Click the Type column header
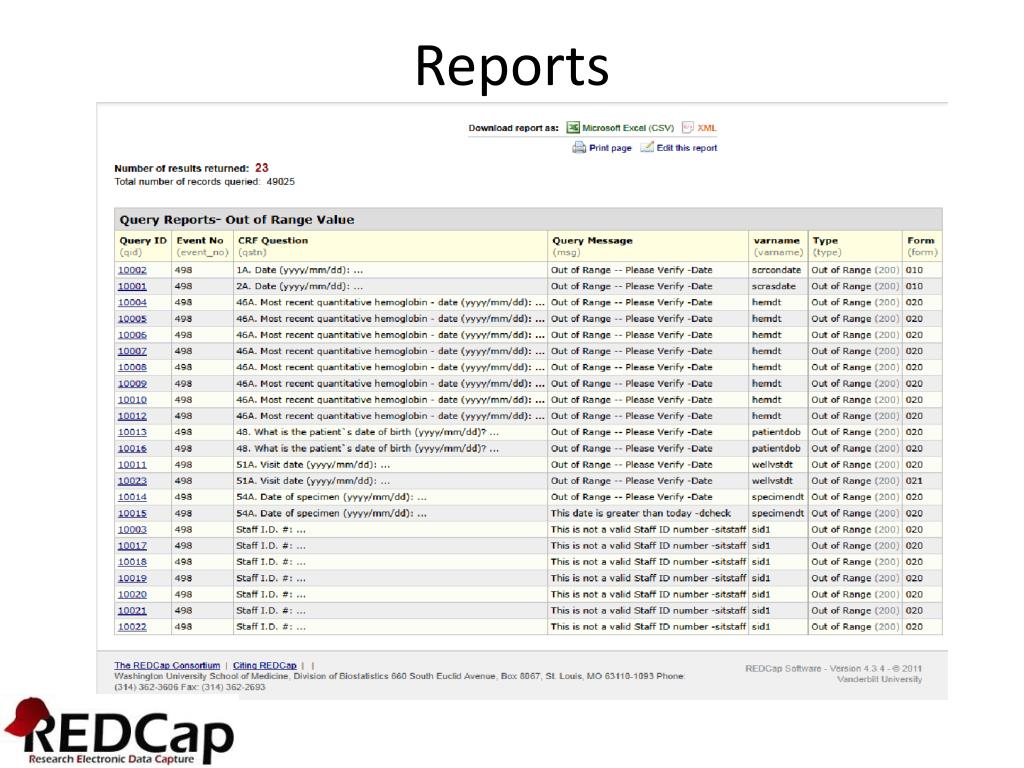The height and width of the screenshot is (768, 1024). pos(856,246)
